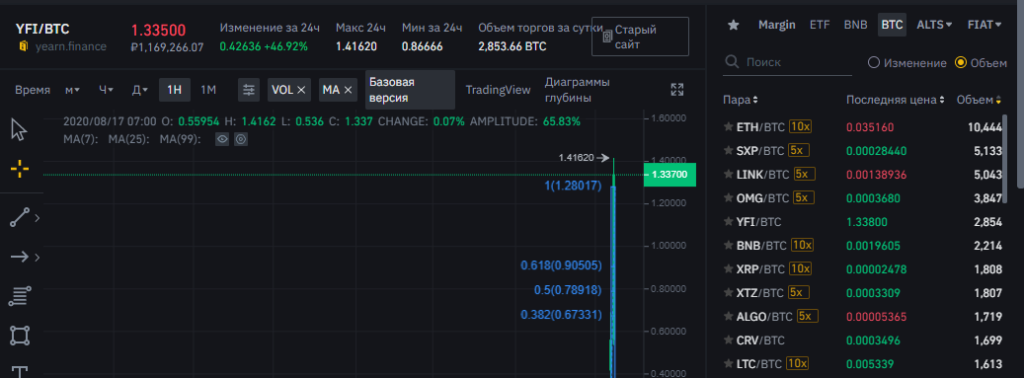Switch to BNB market tab
Viewport: 1024px width, 378px height.
tap(856, 25)
